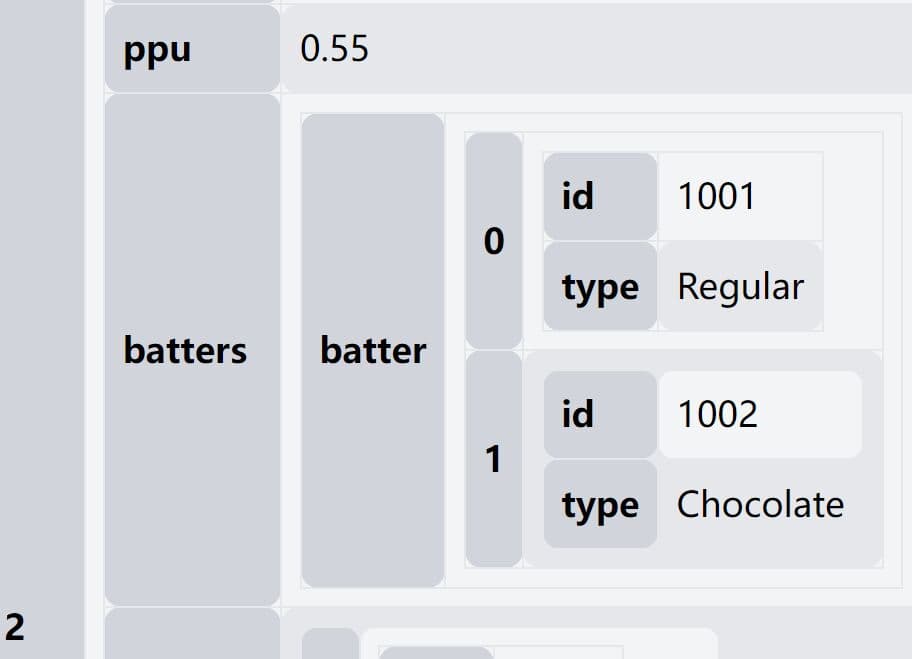Select the type key beside Chocolate
912x659 pixels.
click(x=600, y=504)
